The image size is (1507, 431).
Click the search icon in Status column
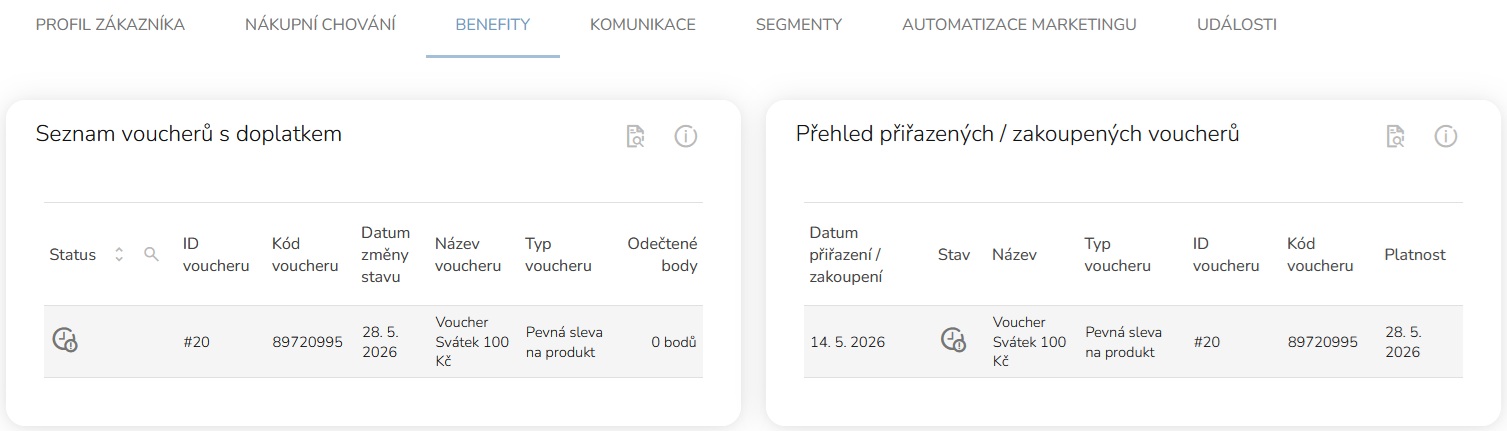click(x=151, y=255)
